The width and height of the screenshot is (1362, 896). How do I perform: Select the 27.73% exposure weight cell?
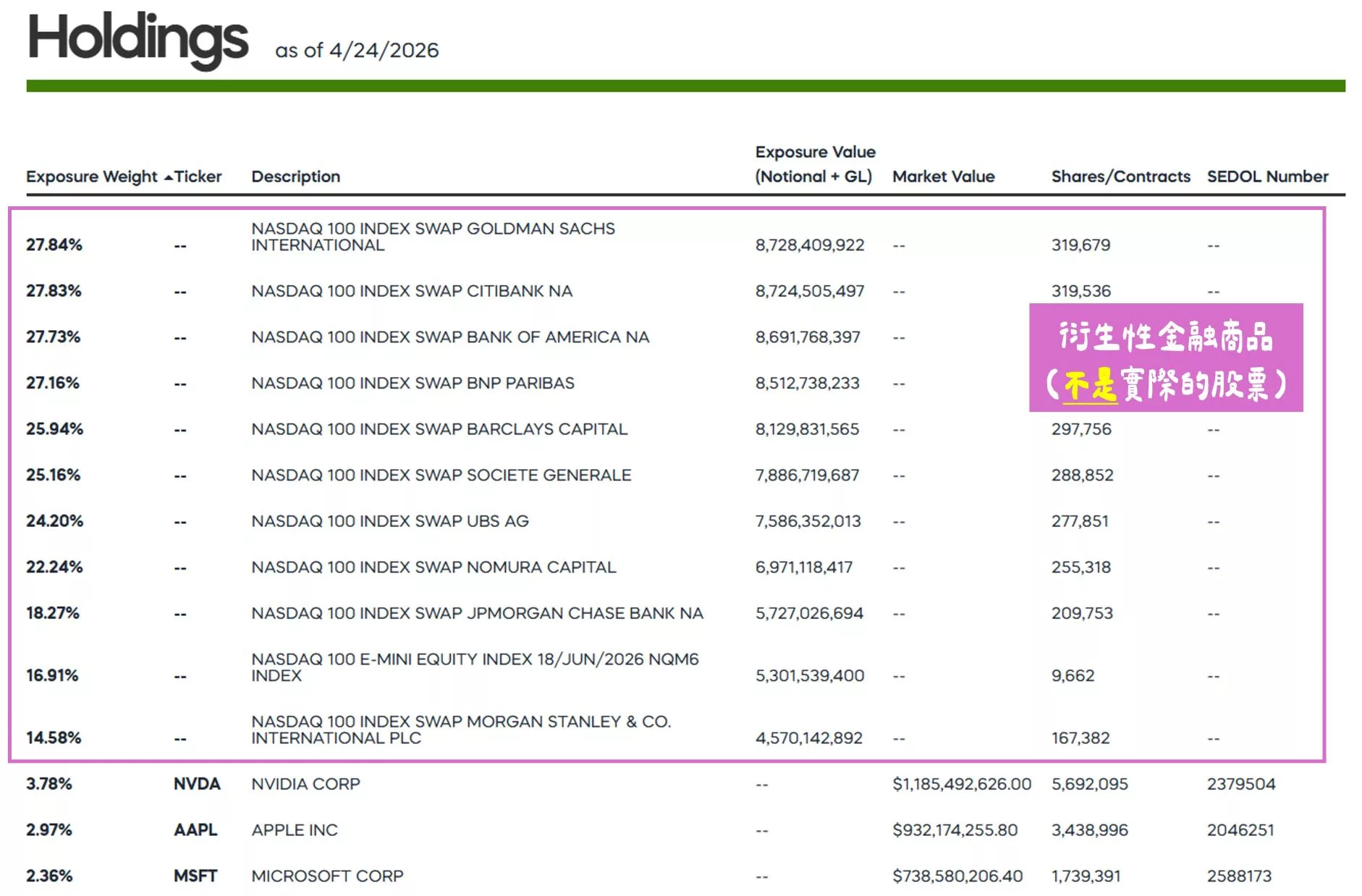54,337
